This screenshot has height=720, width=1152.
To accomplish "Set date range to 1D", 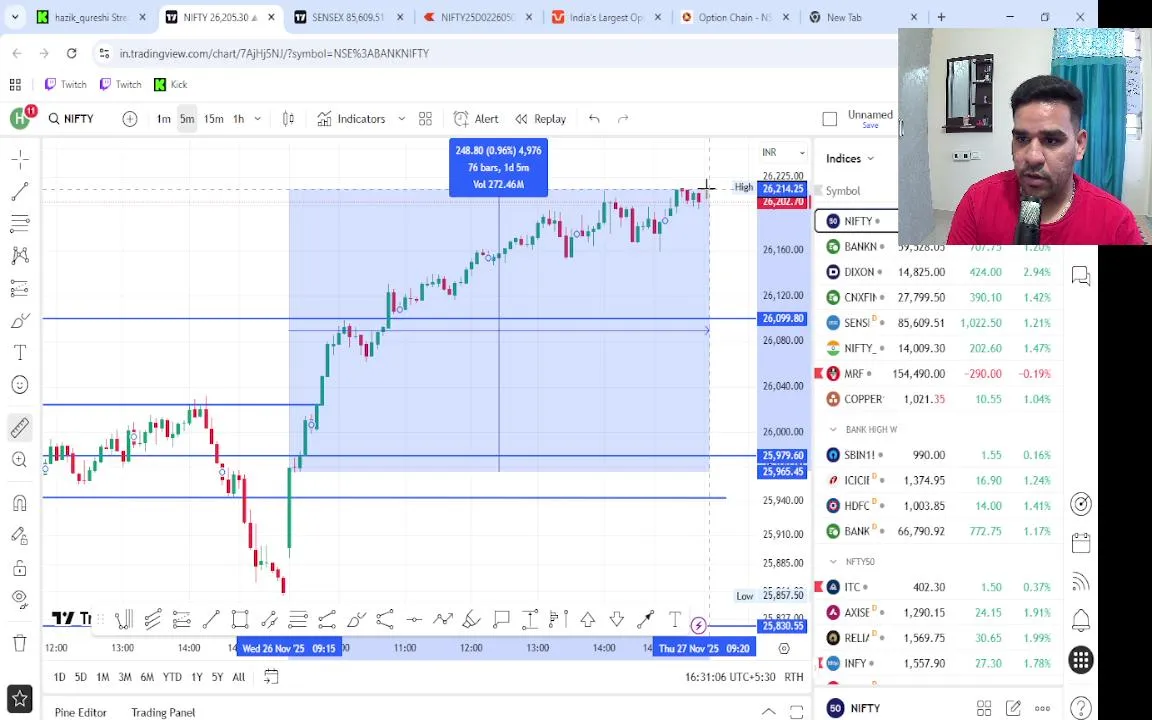I will click(x=60, y=677).
